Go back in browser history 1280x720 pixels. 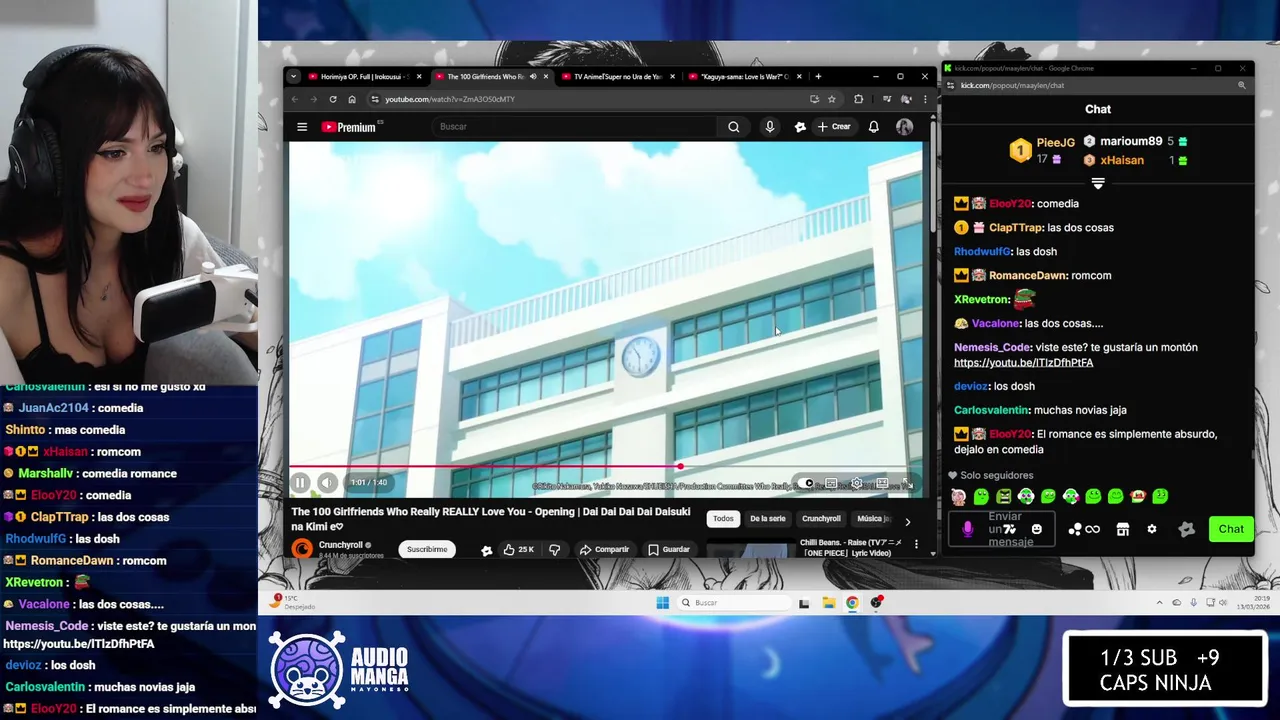[295, 99]
